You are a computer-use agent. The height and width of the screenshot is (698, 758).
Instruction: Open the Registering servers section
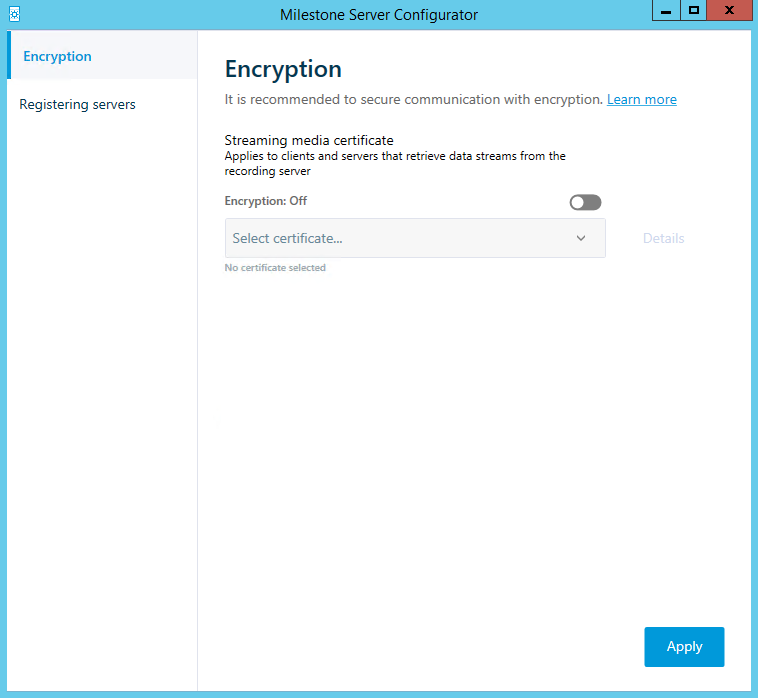click(78, 105)
